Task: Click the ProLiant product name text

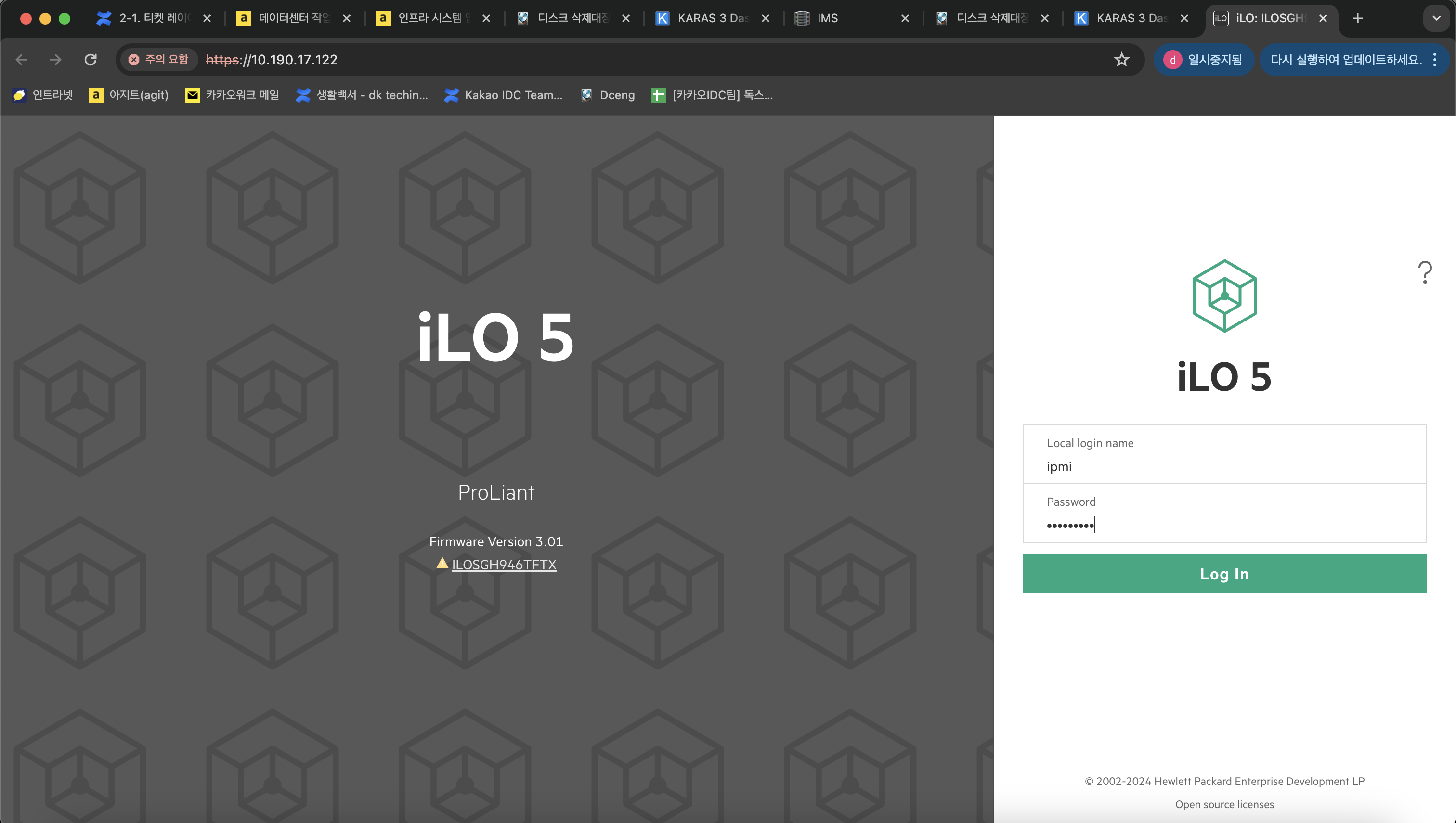Action: tap(496, 492)
